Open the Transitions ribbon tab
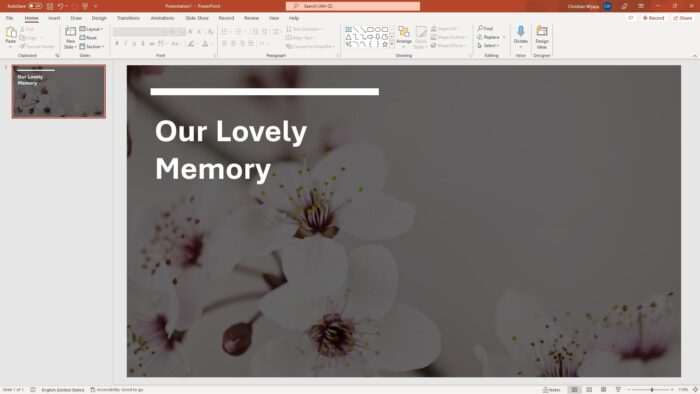 pos(128,18)
